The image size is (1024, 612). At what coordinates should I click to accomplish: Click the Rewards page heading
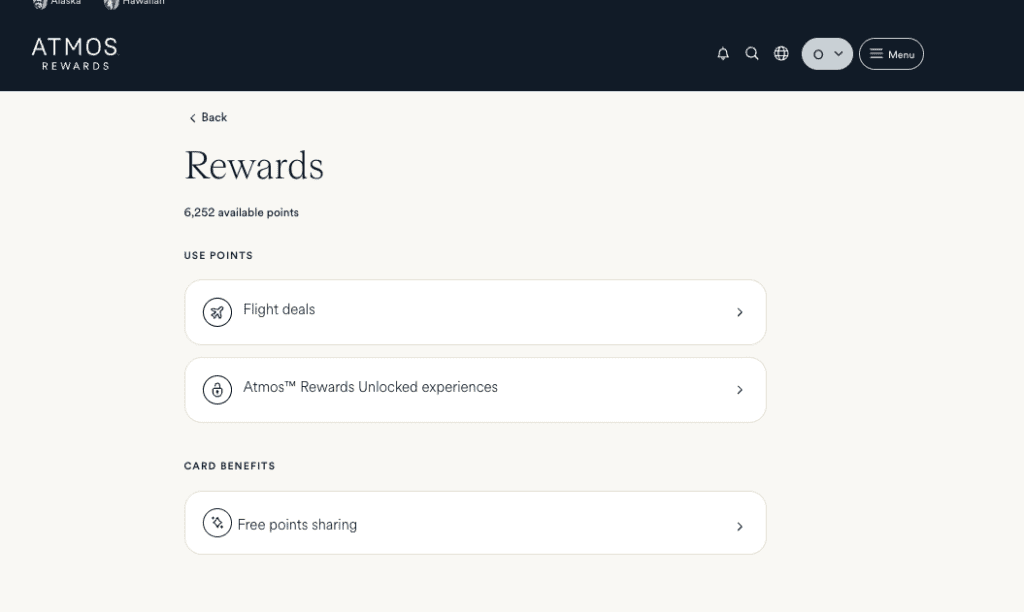[254, 166]
